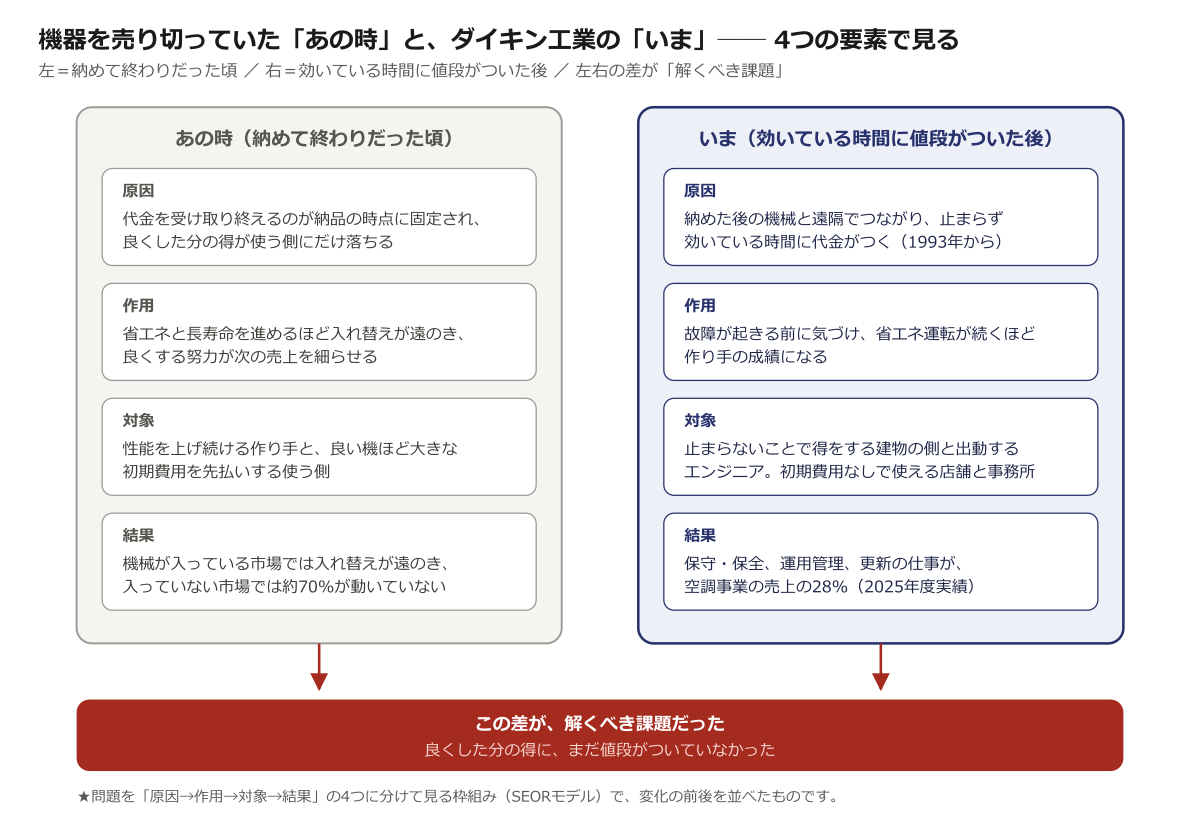Click the footnote starting '★問題を「原因→作用→対象→結果」'
The image size is (1200, 817).
tap(458, 797)
